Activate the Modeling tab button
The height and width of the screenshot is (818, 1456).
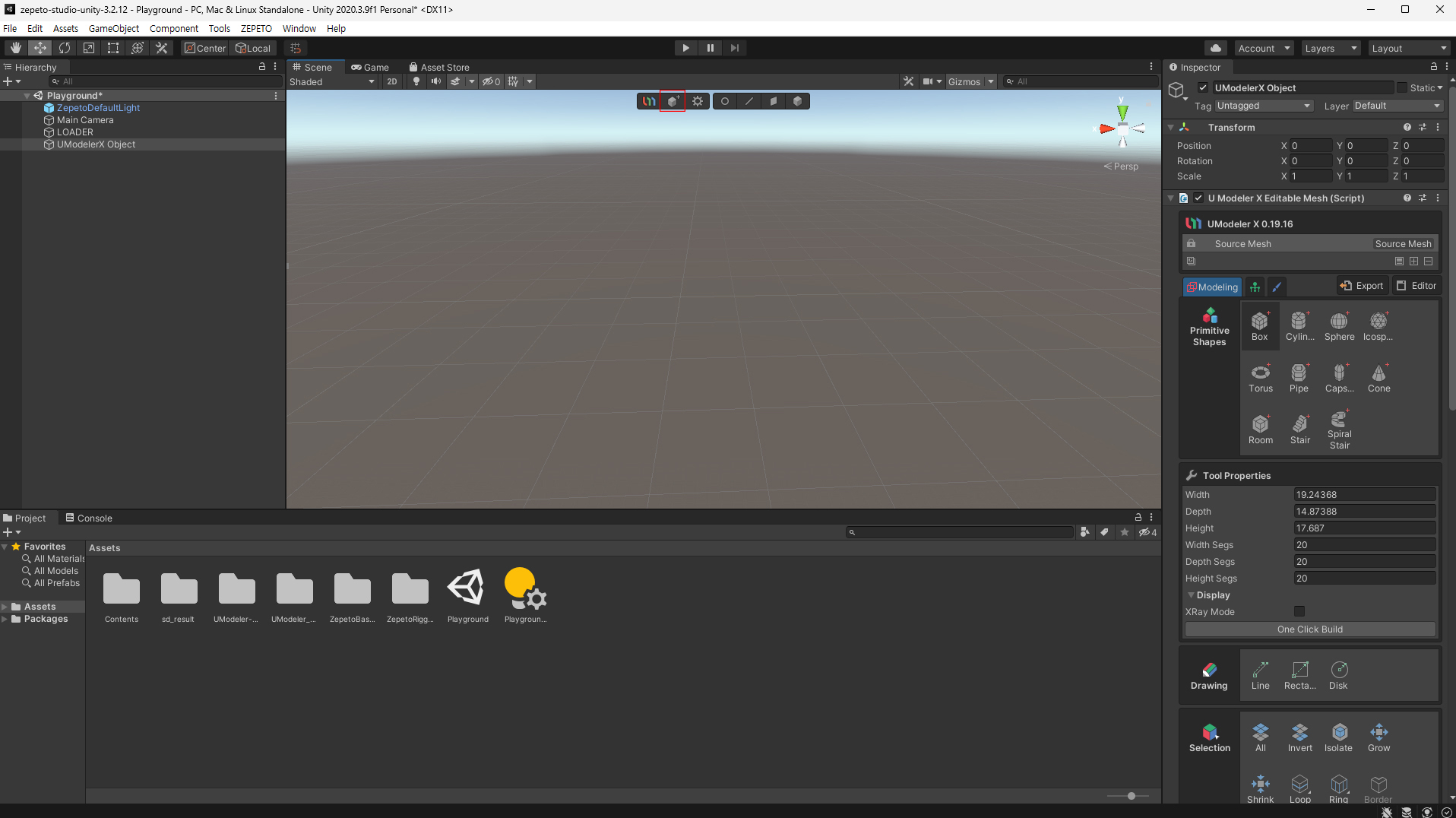point(1212,287)
